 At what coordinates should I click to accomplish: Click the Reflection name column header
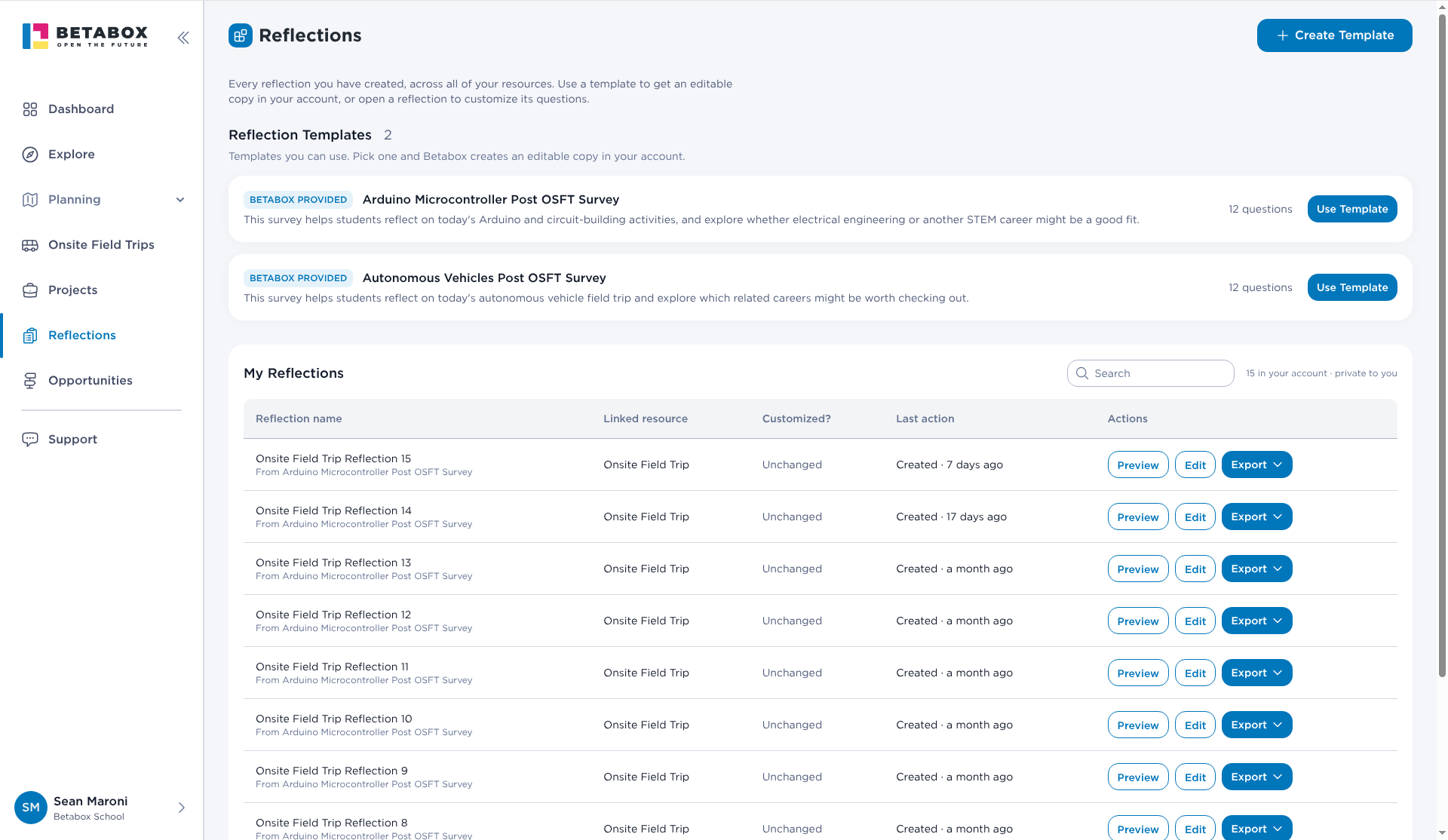299,418
